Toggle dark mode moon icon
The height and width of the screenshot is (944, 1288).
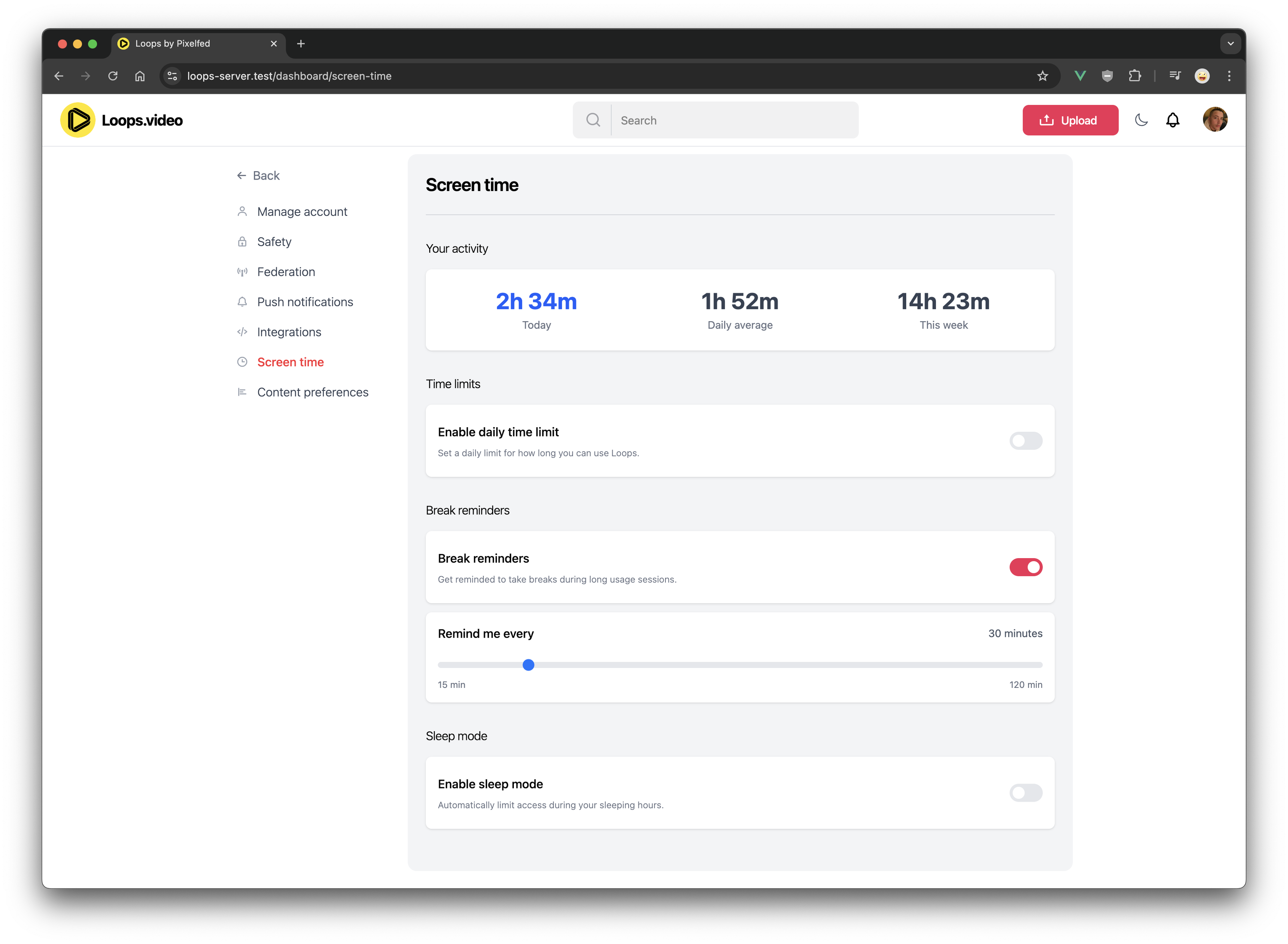click(1141, 120)
